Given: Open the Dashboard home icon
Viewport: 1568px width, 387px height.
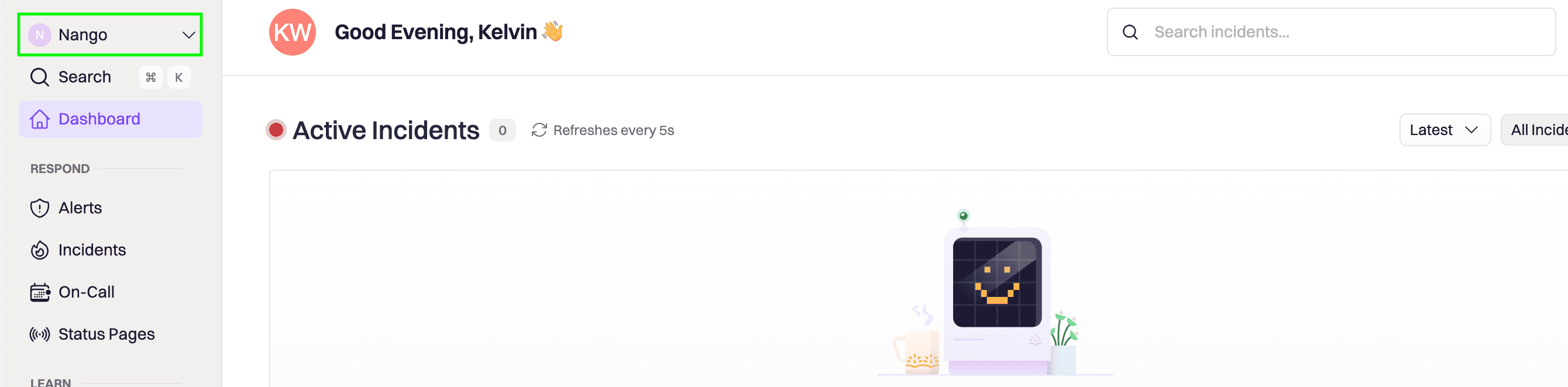Looking at the screenshot, I should coord(40,119).
